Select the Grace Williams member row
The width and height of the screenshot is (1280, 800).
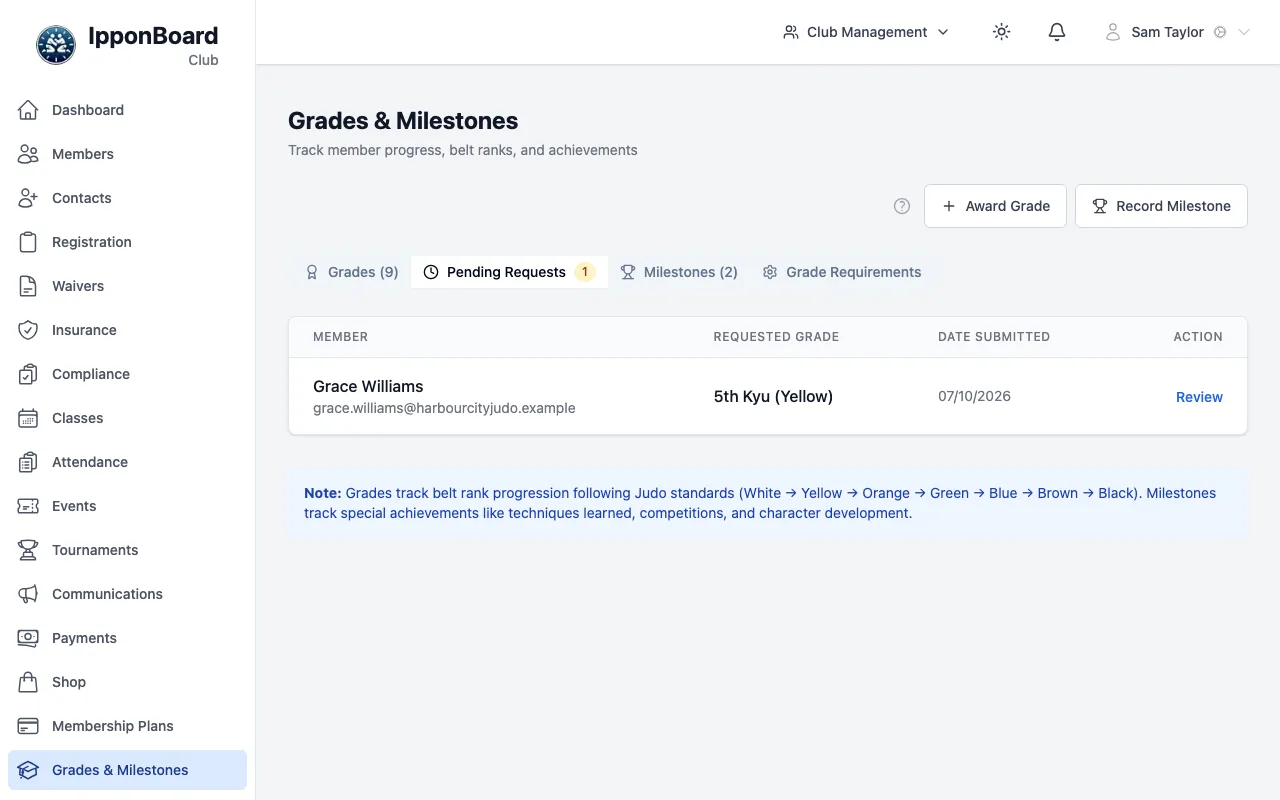tap(768, 396)
